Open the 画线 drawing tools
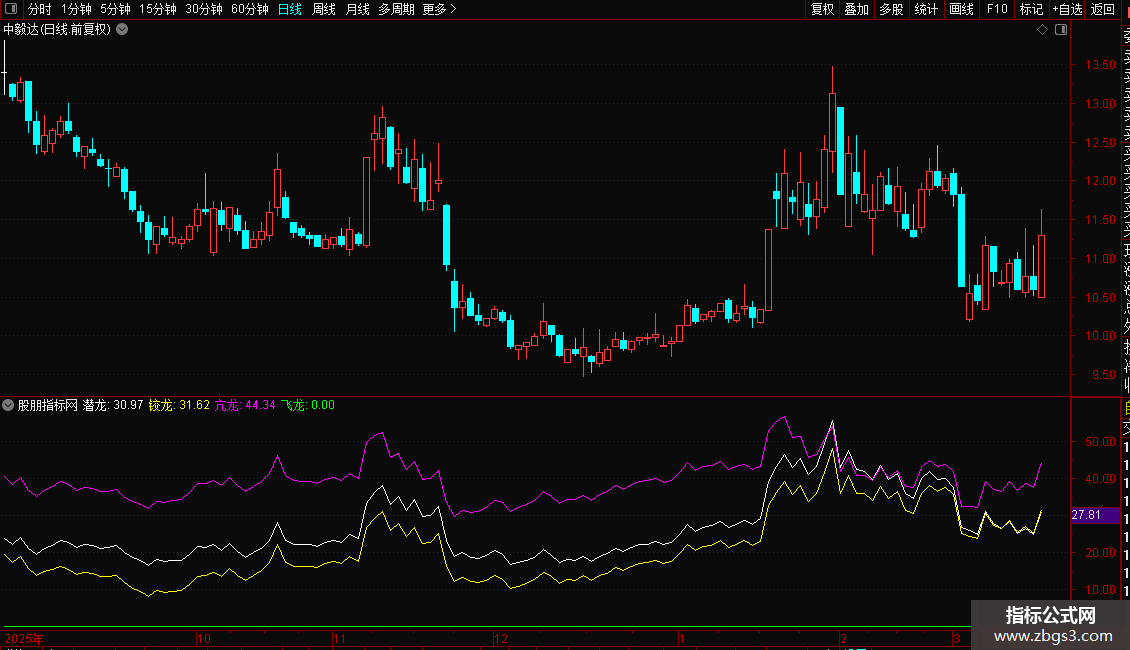The width and height of the screenshot is (1130, 650). tap(961, 9)
